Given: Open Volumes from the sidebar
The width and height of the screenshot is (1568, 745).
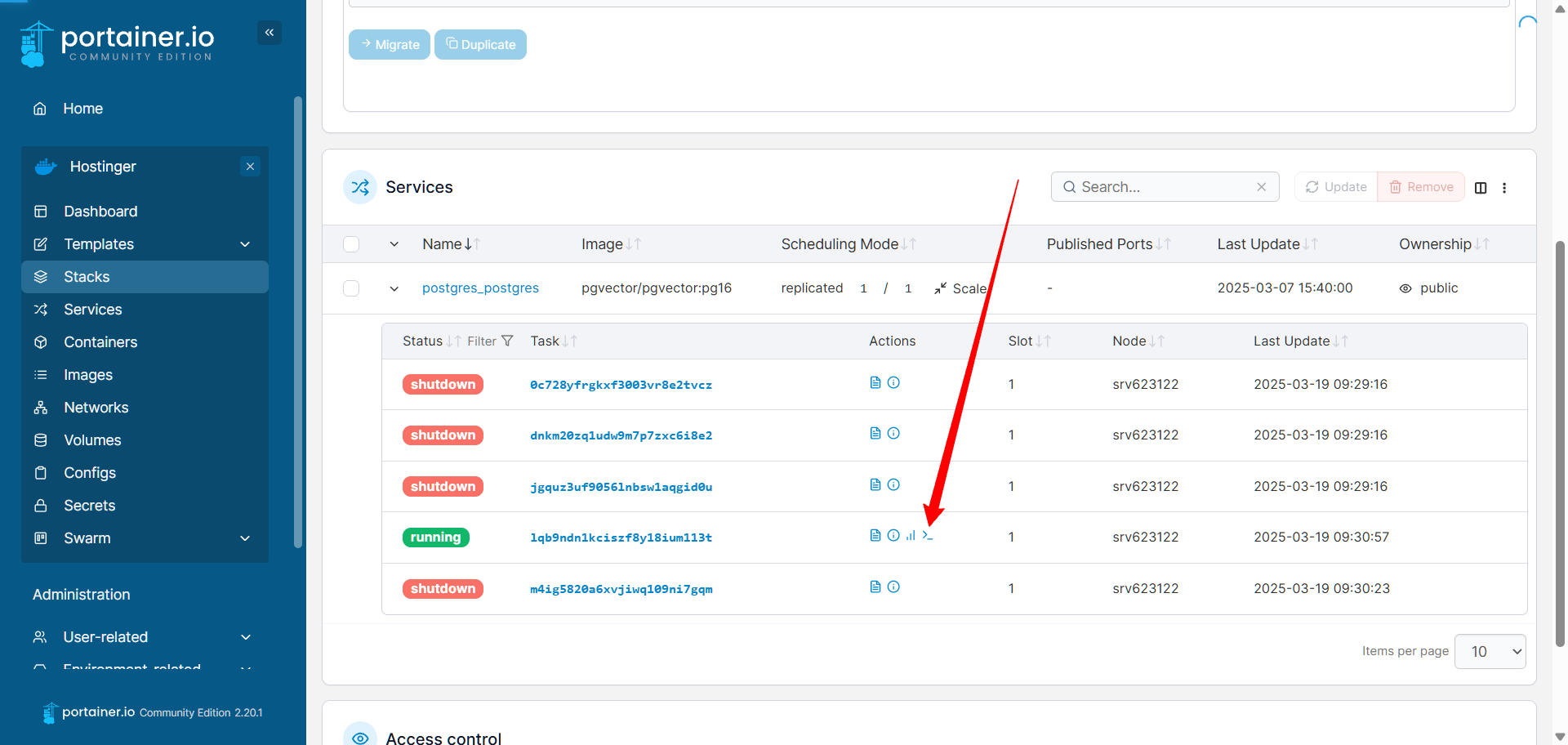Looking at the screenshot, I should (x=92, y=440).
